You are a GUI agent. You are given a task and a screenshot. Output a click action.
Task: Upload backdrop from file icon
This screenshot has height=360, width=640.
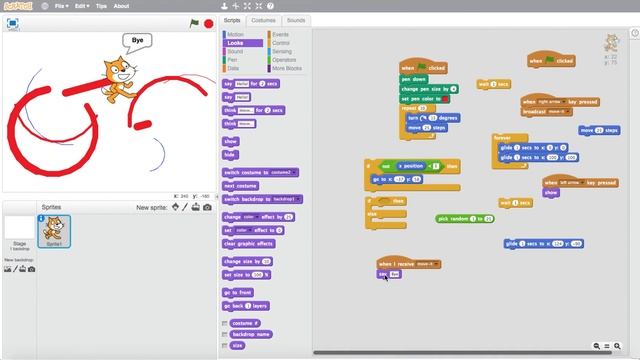[x=23, y=269]
